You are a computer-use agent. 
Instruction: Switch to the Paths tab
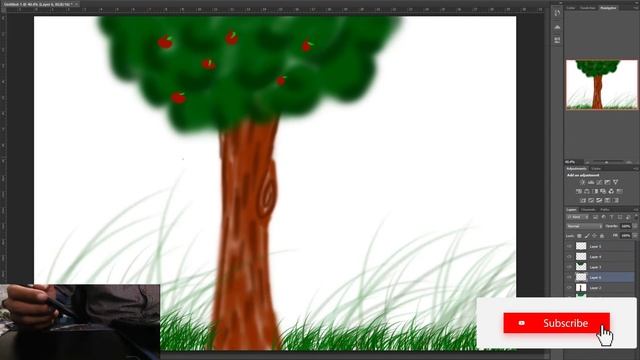(x=604, y=209)
